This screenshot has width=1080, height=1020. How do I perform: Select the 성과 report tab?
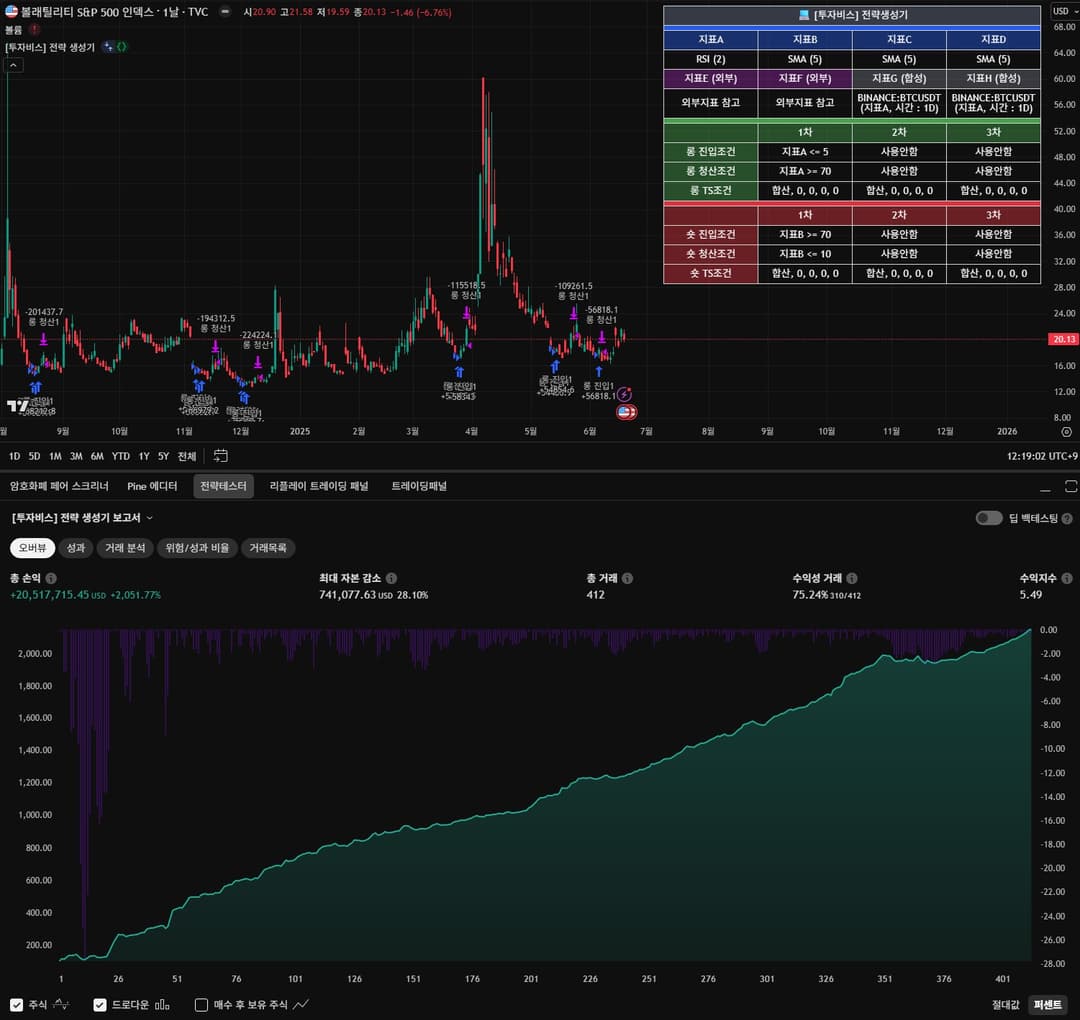[x=76, y=548]
